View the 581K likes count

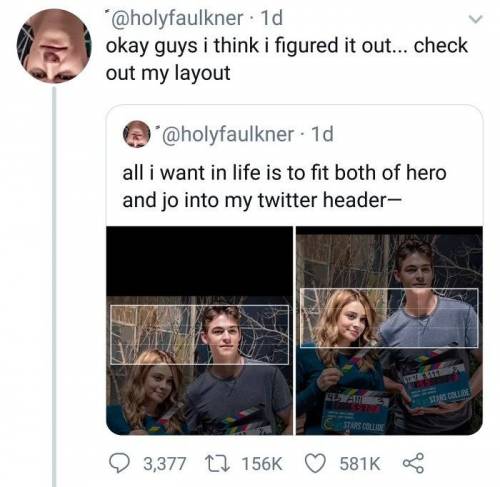pyautogui.click(x=360, y=464)
